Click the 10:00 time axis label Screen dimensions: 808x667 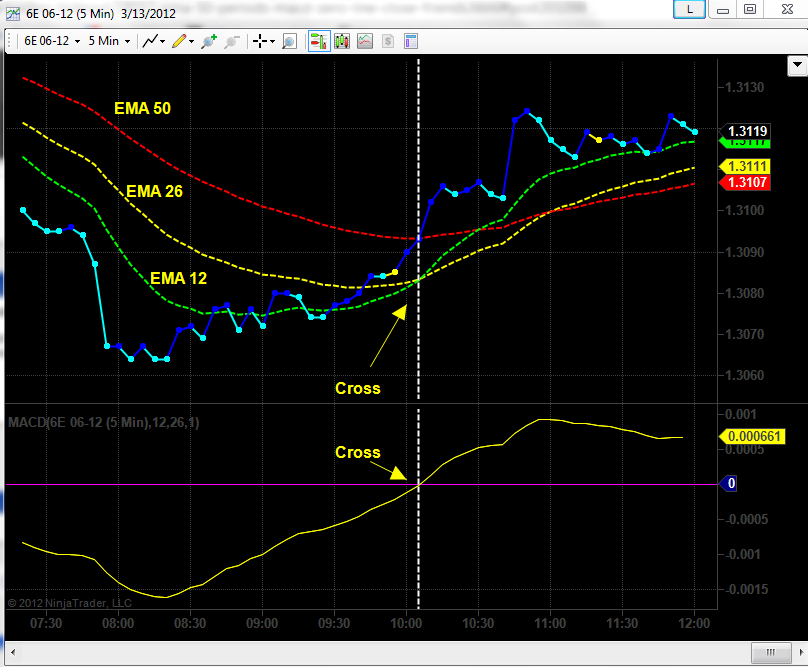tap(406, 623)
